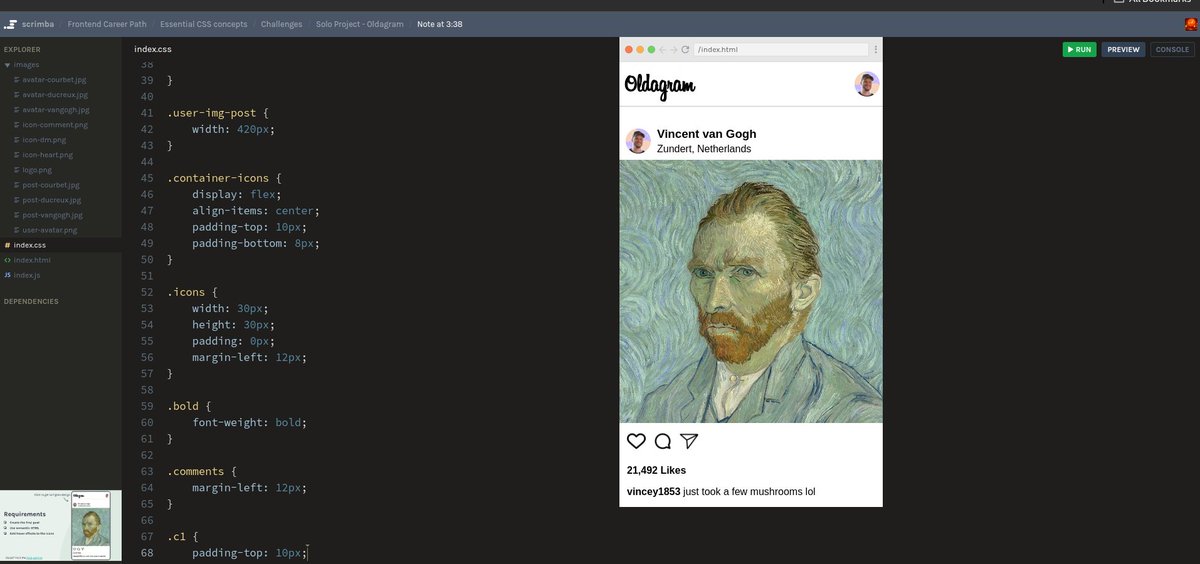
Task: Open the Frontend Career Path breadcrumb
Action: pyautogui.click(x=107, y=24)
